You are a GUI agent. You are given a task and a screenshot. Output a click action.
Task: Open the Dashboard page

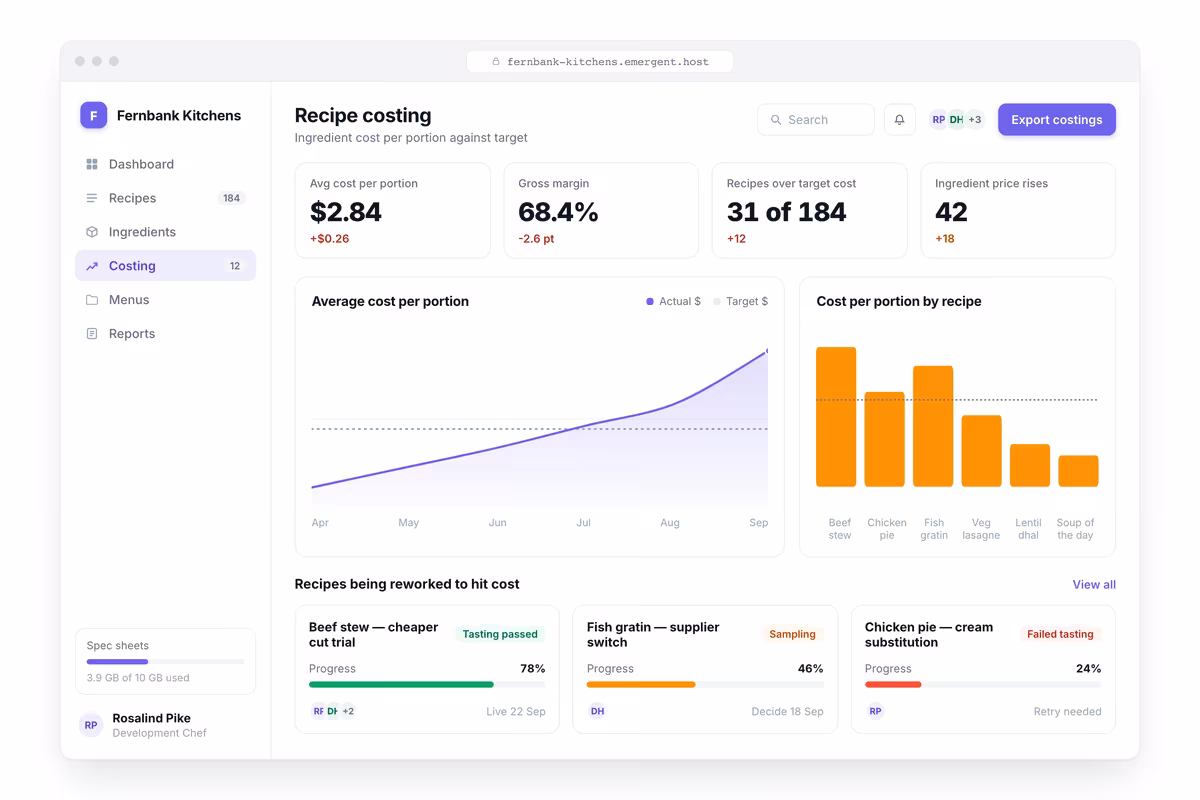click(165, 164)
